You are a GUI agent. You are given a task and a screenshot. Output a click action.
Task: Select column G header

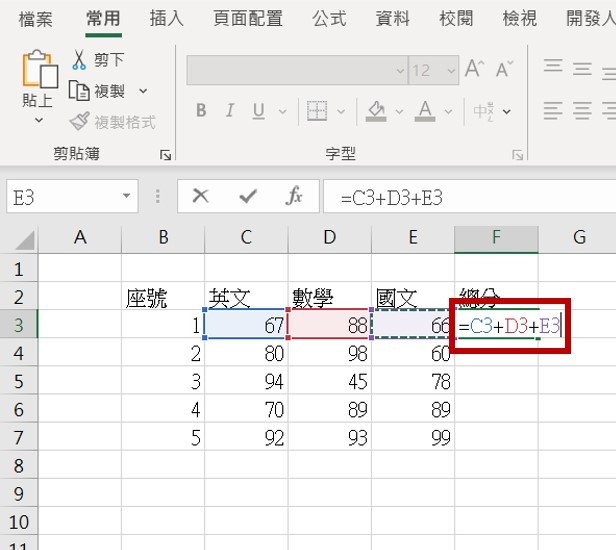point(578,238)
